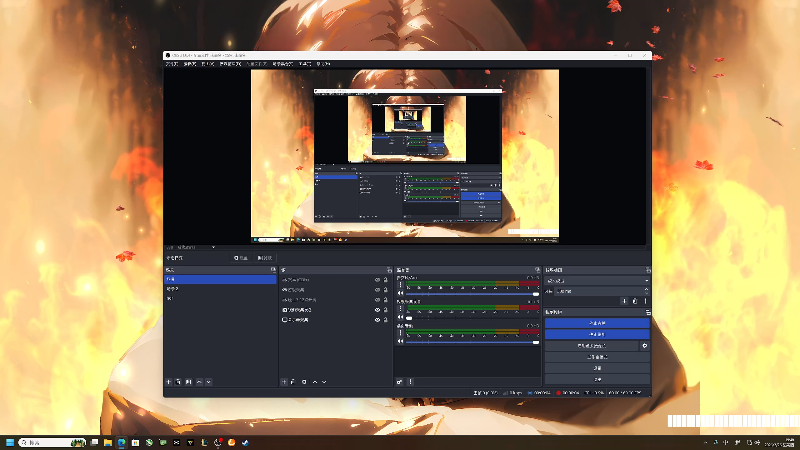
Task: Open source properties gear in the Sources toolbar
Action: [304, 382]
